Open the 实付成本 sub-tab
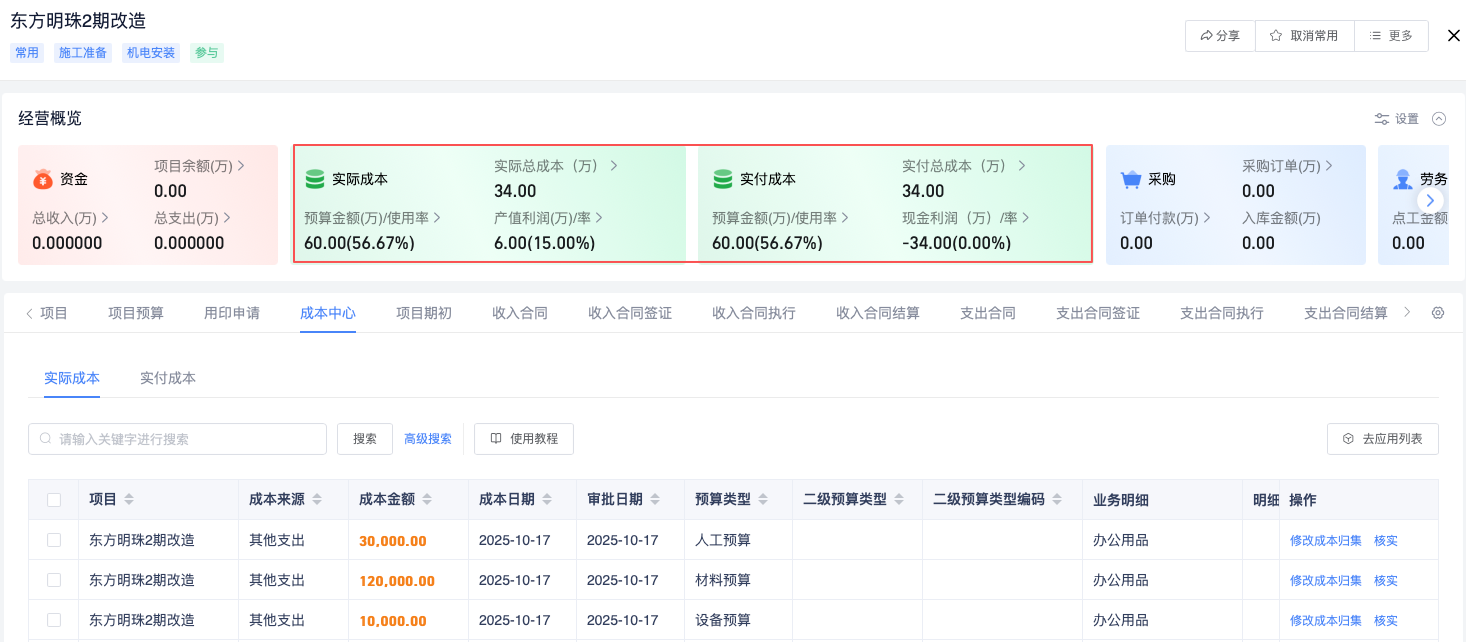The image size is (1466, 642). pyautogui.click(x=168, y=378)
